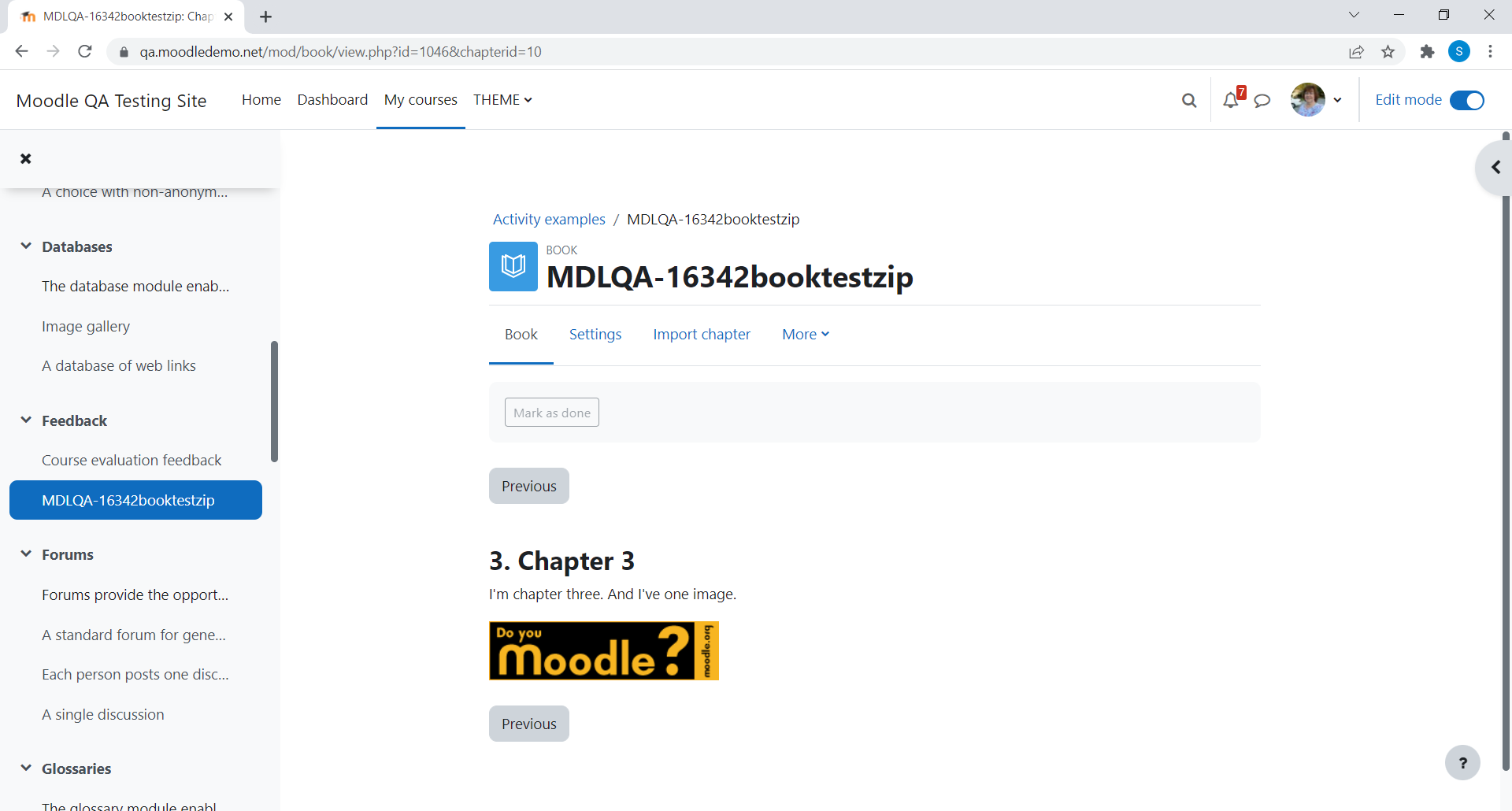View site information lock icon
This screenshot has height=811, width=1512.
123,52
